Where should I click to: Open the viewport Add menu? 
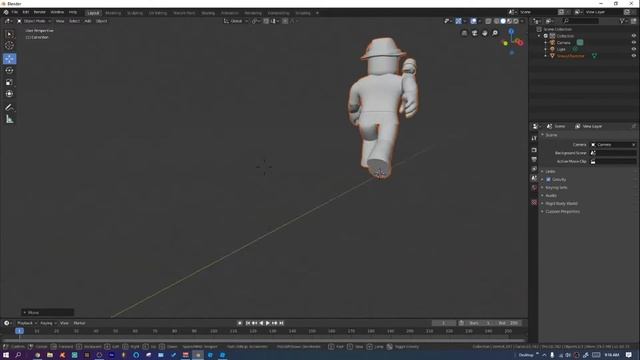pos(88,21)
